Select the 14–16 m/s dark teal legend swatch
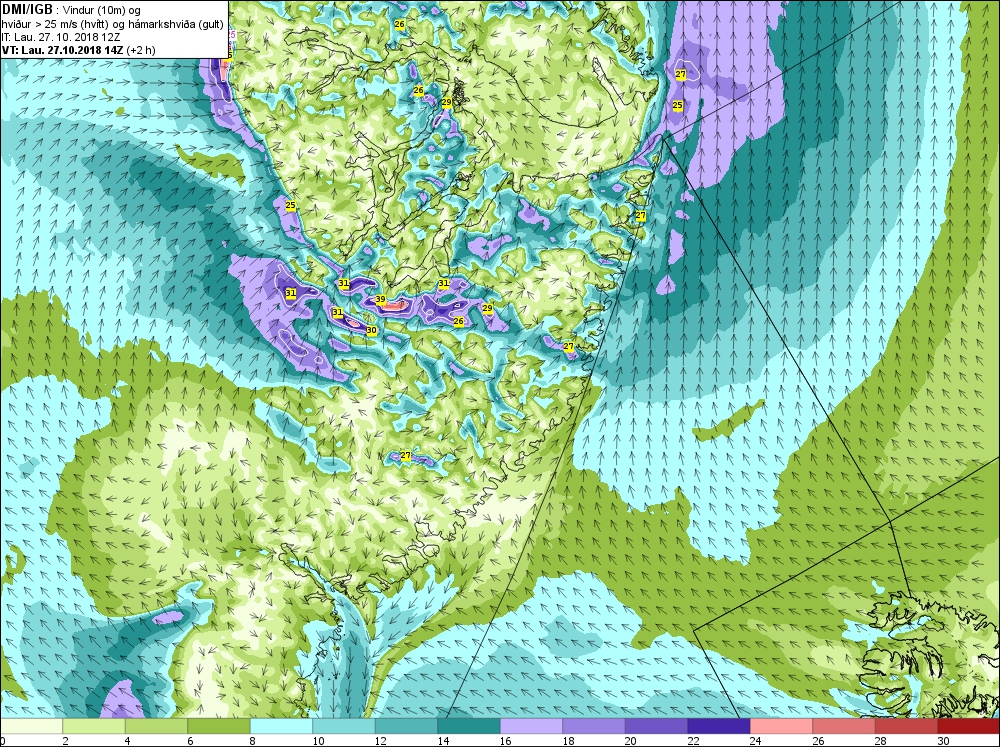Viewport: 1000px width, 747px height. (x=469, y=726)
